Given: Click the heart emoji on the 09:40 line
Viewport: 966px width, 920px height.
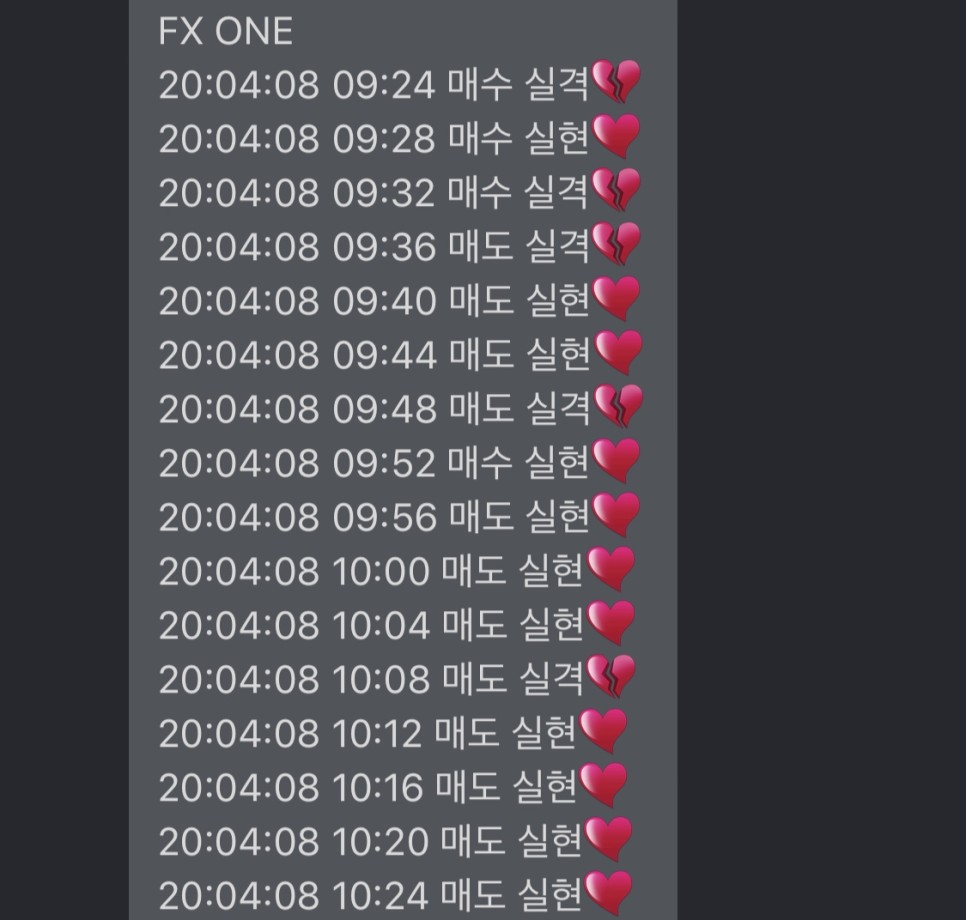Looking at the screenshot, I should coord(616,299).
